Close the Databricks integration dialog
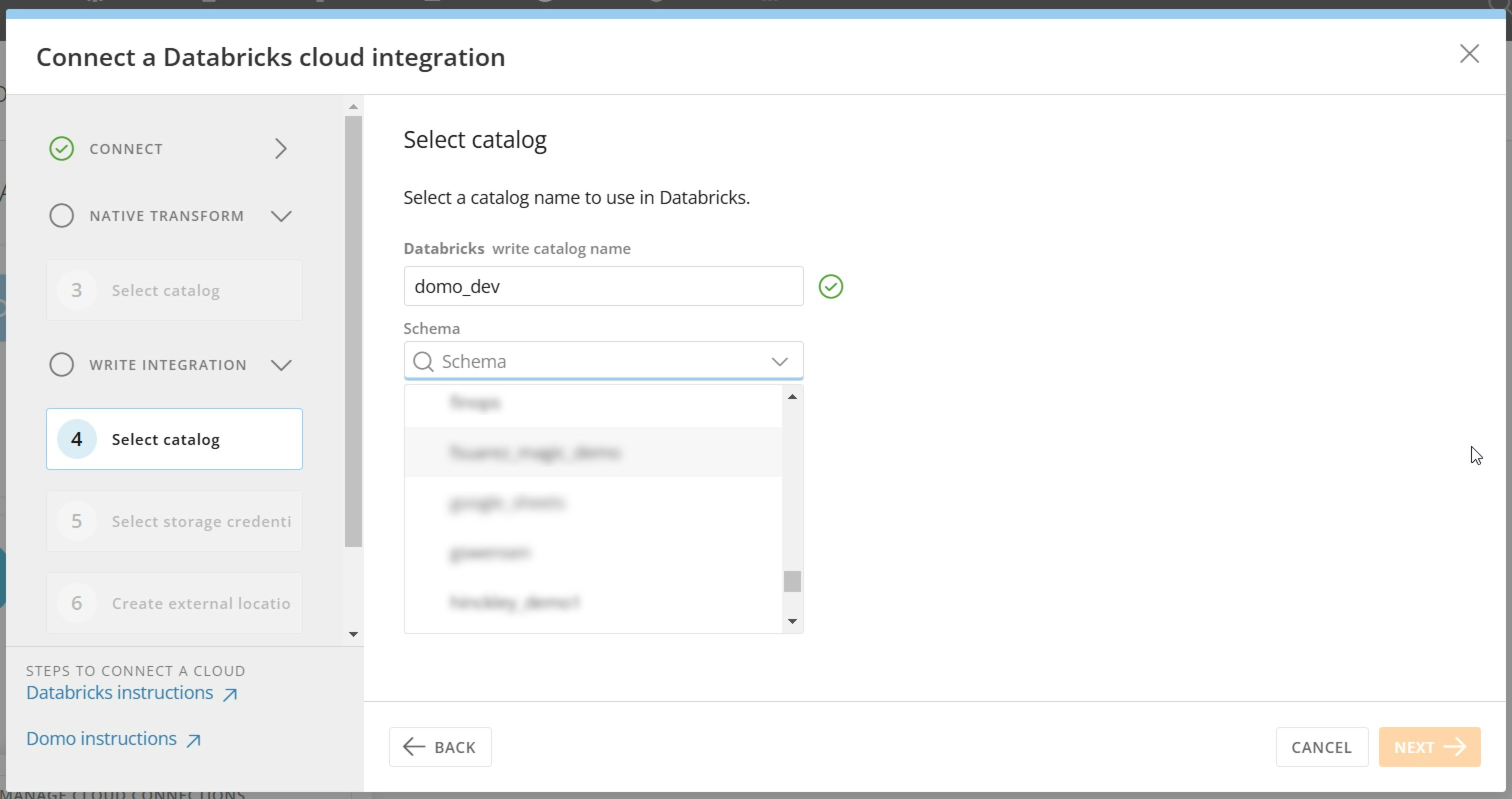Viewport: 1512px width, 799px height. [1469, 54]
